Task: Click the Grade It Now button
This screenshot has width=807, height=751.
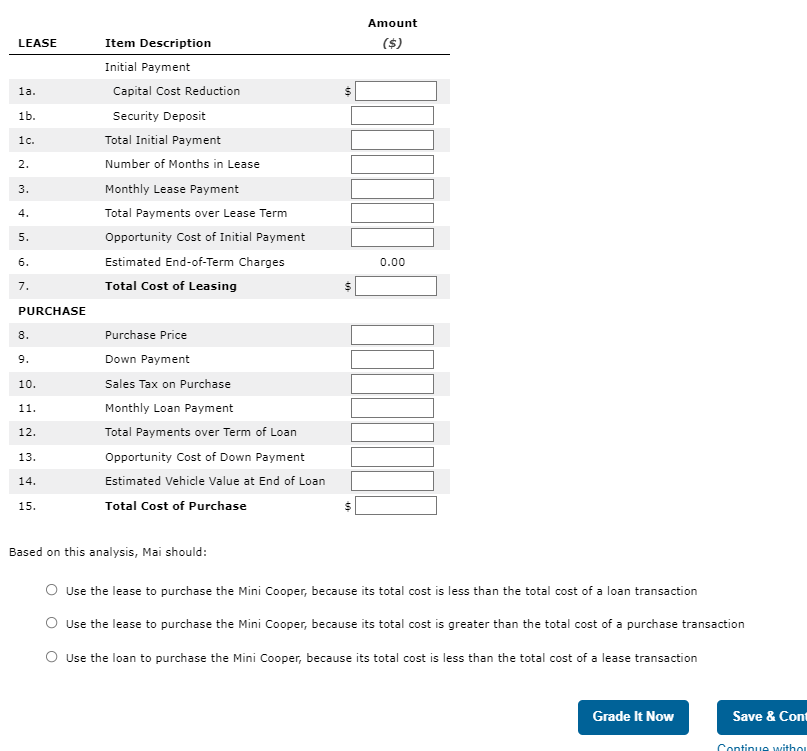Action: coord(633,717)
